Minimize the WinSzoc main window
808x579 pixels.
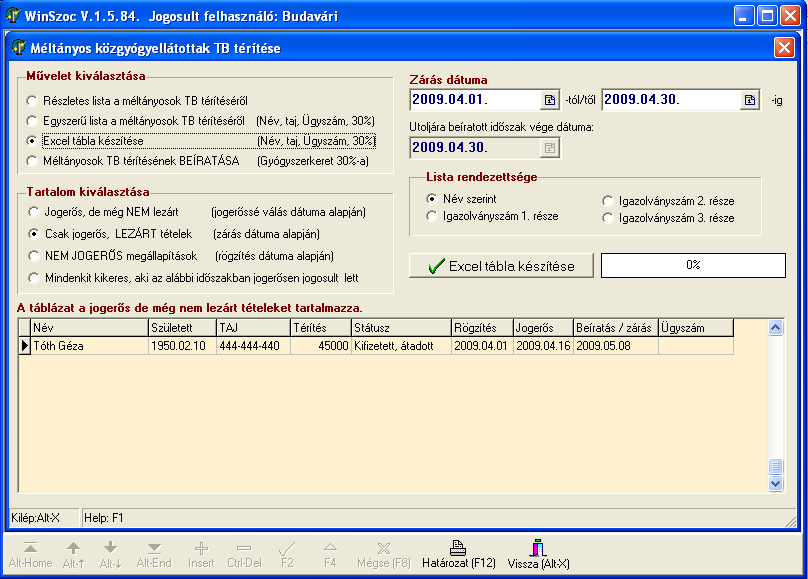point(744,16)
